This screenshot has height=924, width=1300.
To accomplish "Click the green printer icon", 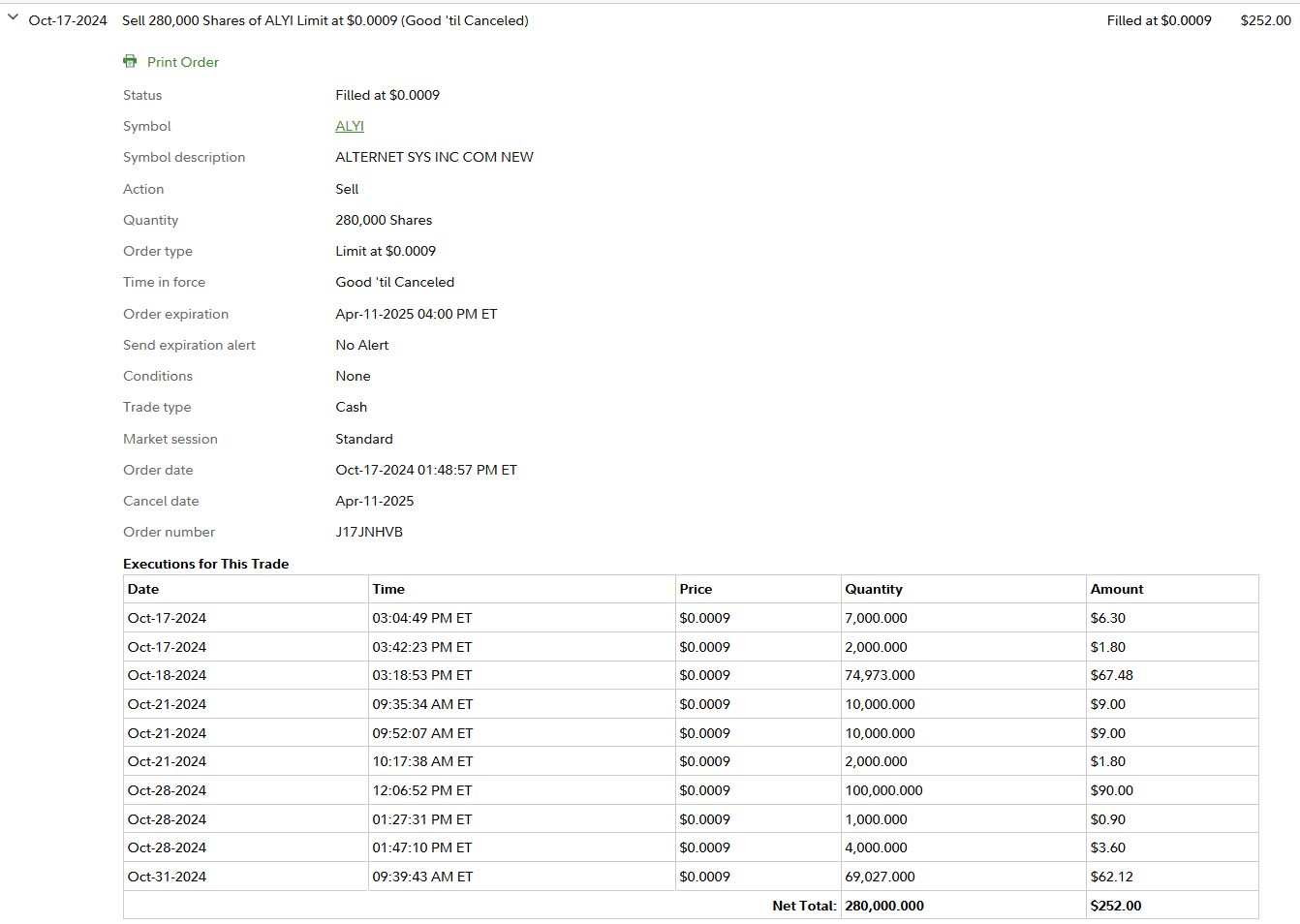I will point(130,62).
